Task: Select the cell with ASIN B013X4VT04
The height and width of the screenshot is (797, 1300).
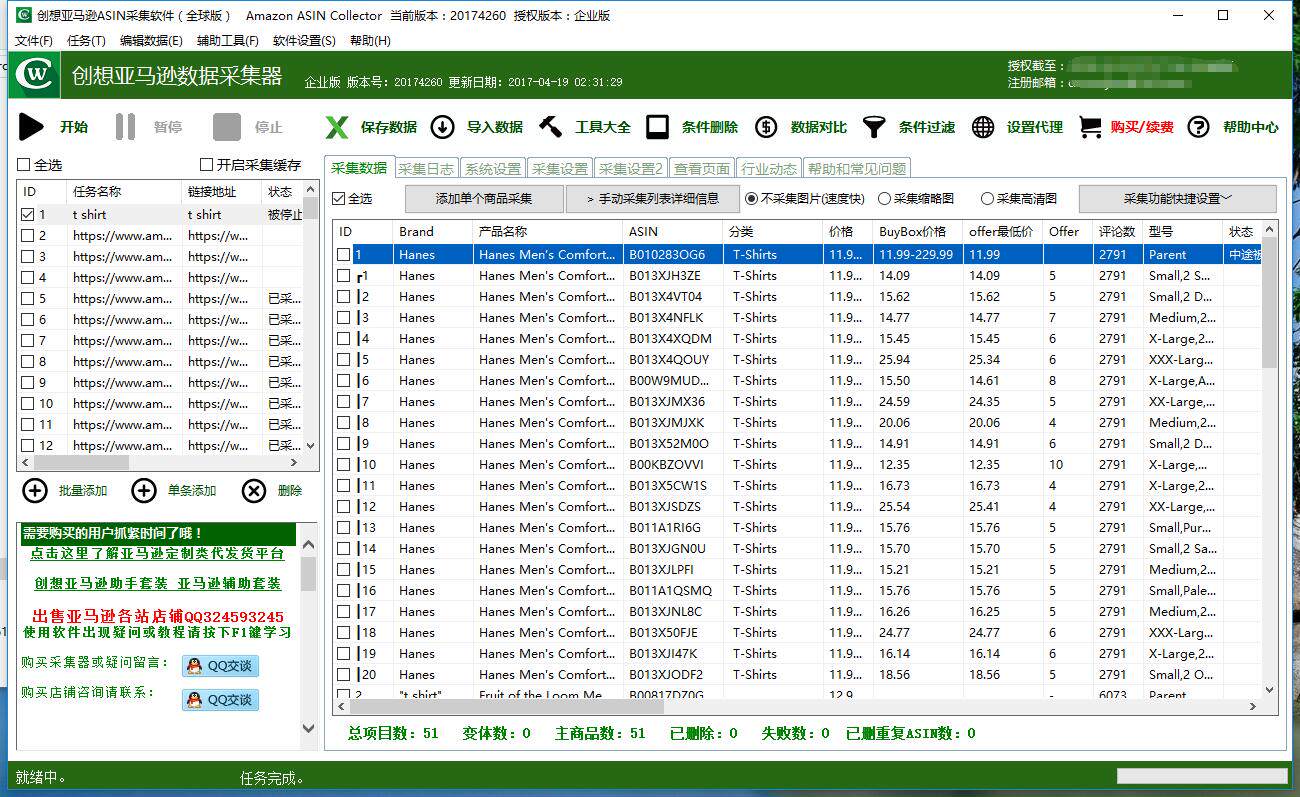Action: tap(673, 297)
